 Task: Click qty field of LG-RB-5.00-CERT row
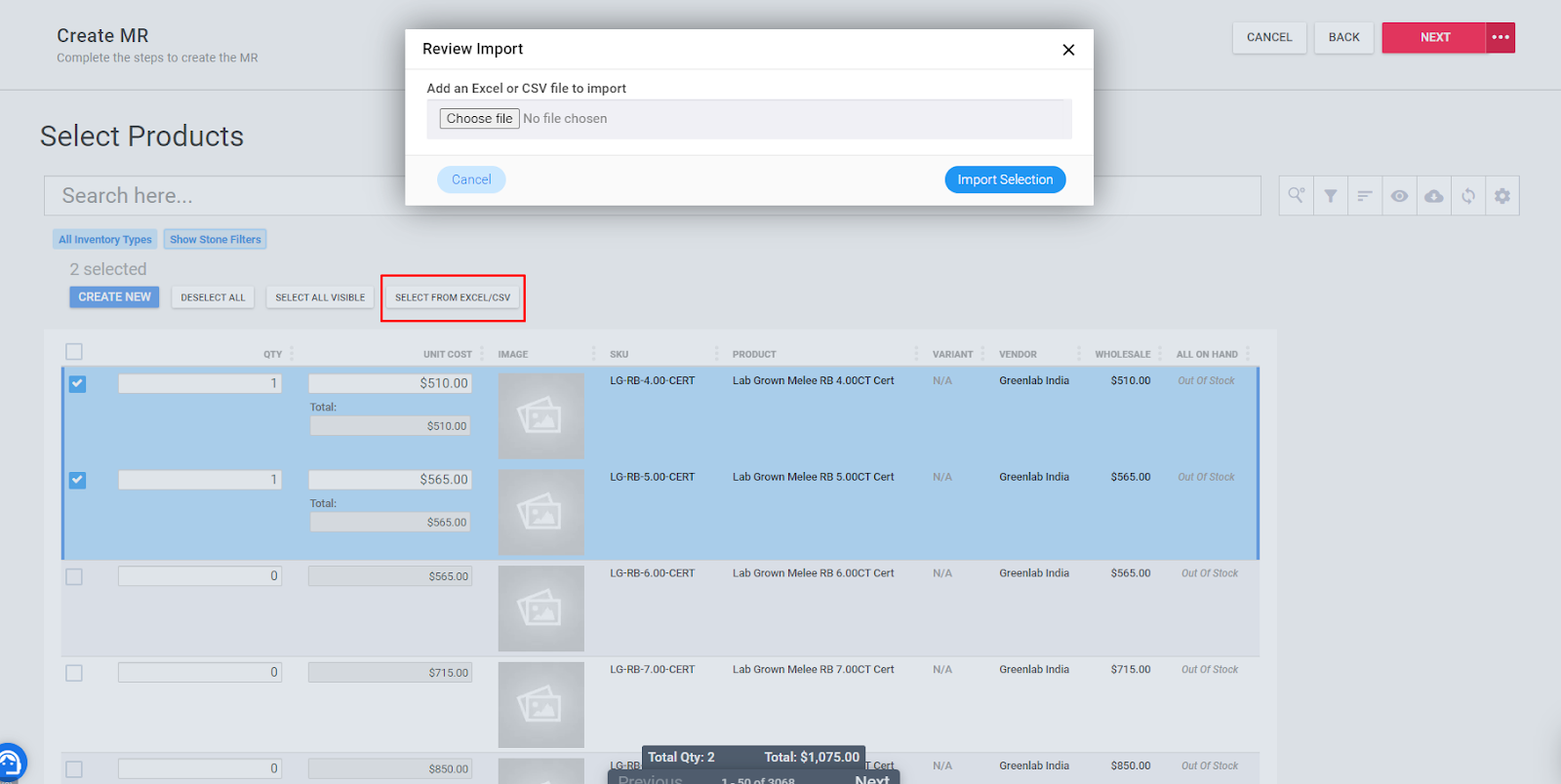click(x=200, y=480)
